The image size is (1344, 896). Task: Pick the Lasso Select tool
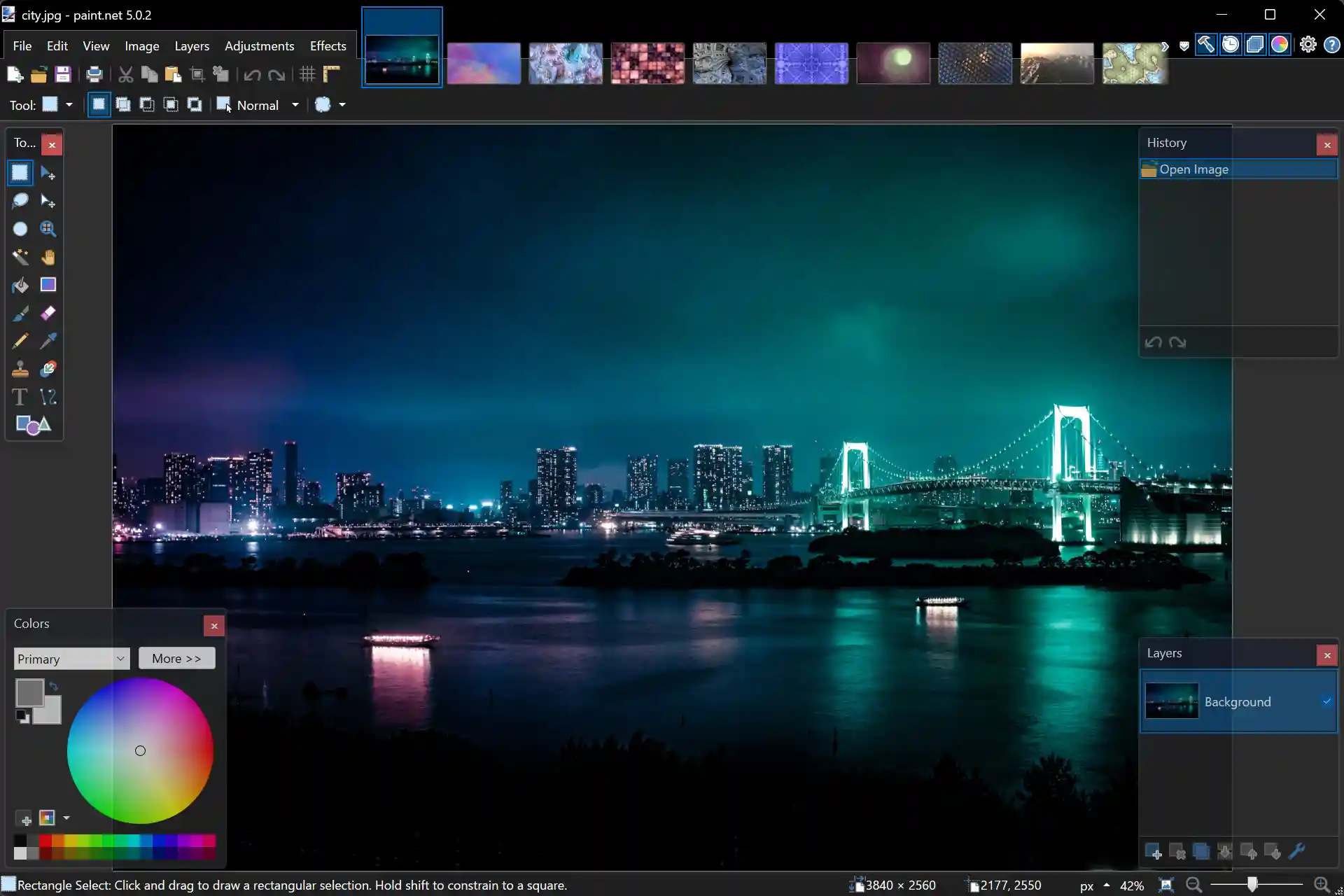[x=20, y=201]
